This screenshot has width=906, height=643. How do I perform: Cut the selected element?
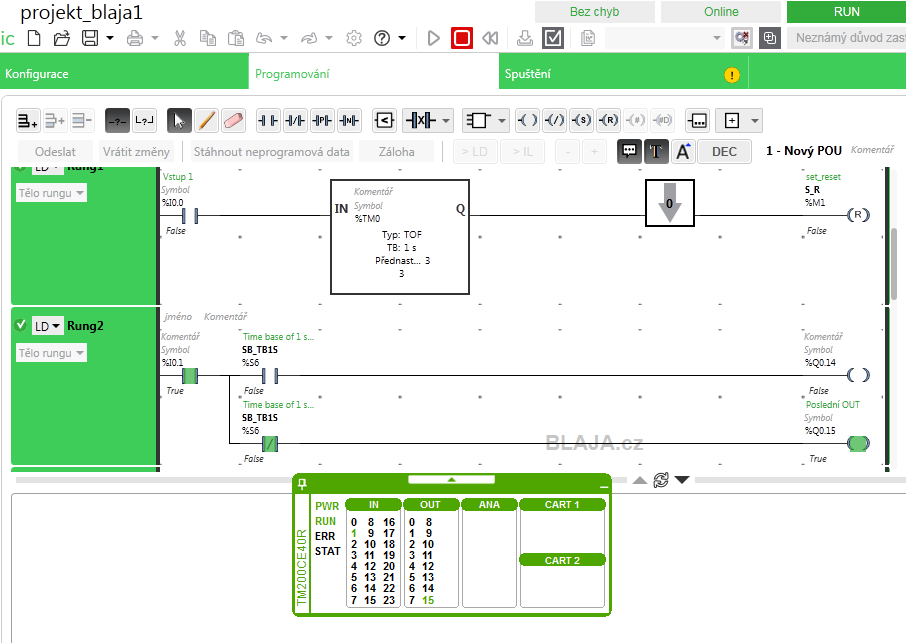tap(180, 38)
